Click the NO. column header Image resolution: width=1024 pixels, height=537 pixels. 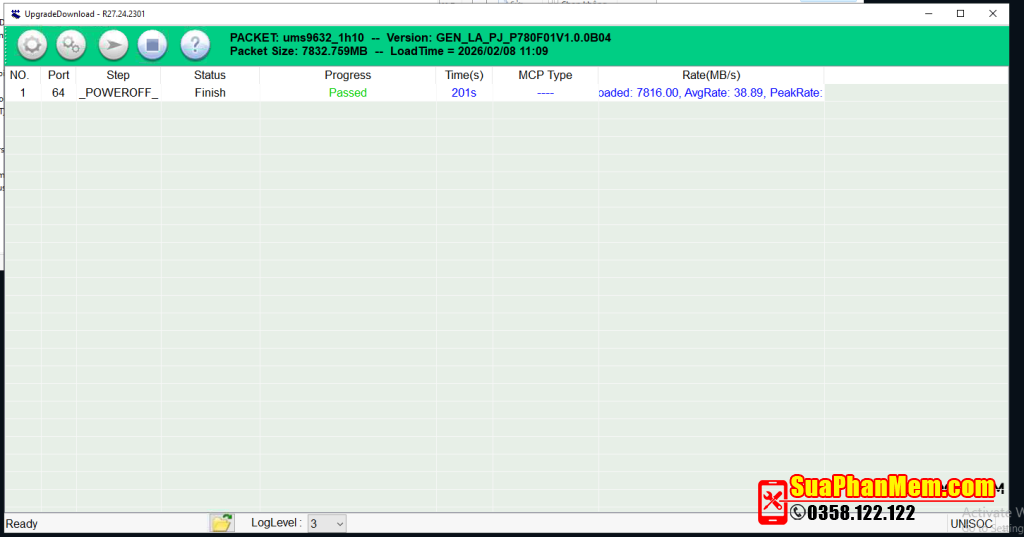coord(19,75)
